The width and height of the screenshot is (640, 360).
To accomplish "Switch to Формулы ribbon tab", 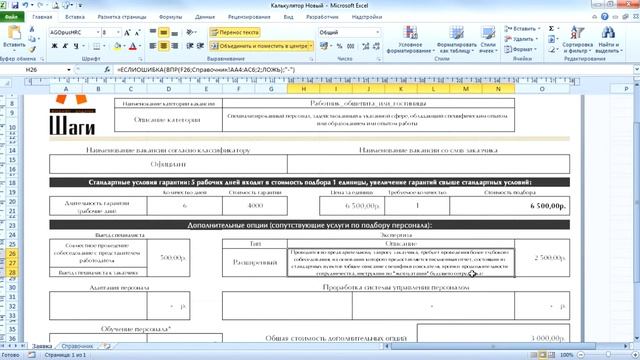I will pyautogui.click(x=170, y=17).
